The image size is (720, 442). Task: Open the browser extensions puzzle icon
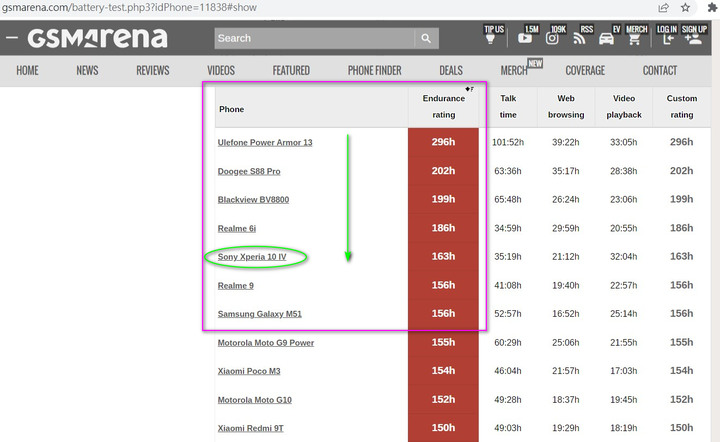(x=712, y=7)
